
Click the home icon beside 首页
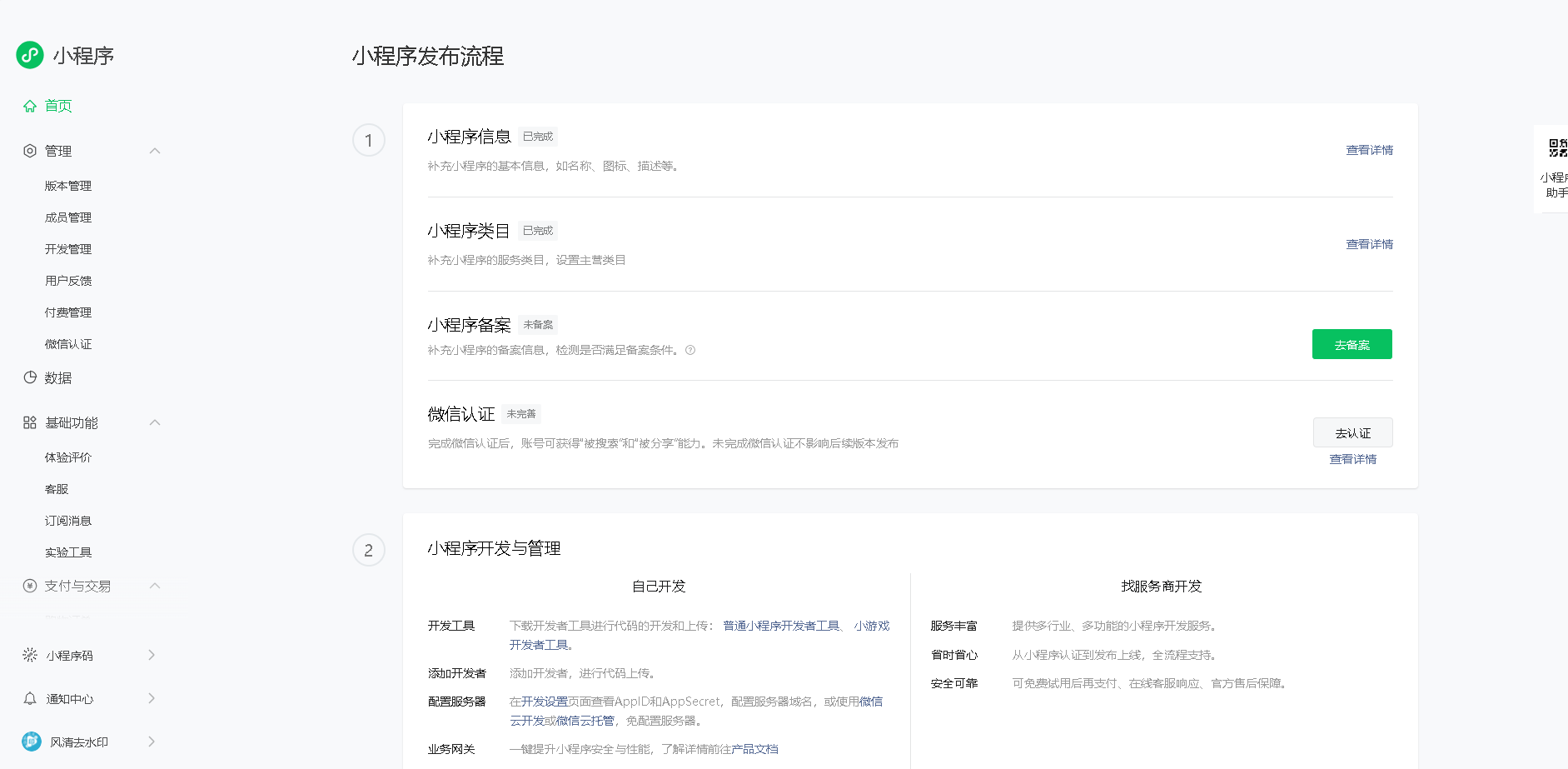point(30,106)
